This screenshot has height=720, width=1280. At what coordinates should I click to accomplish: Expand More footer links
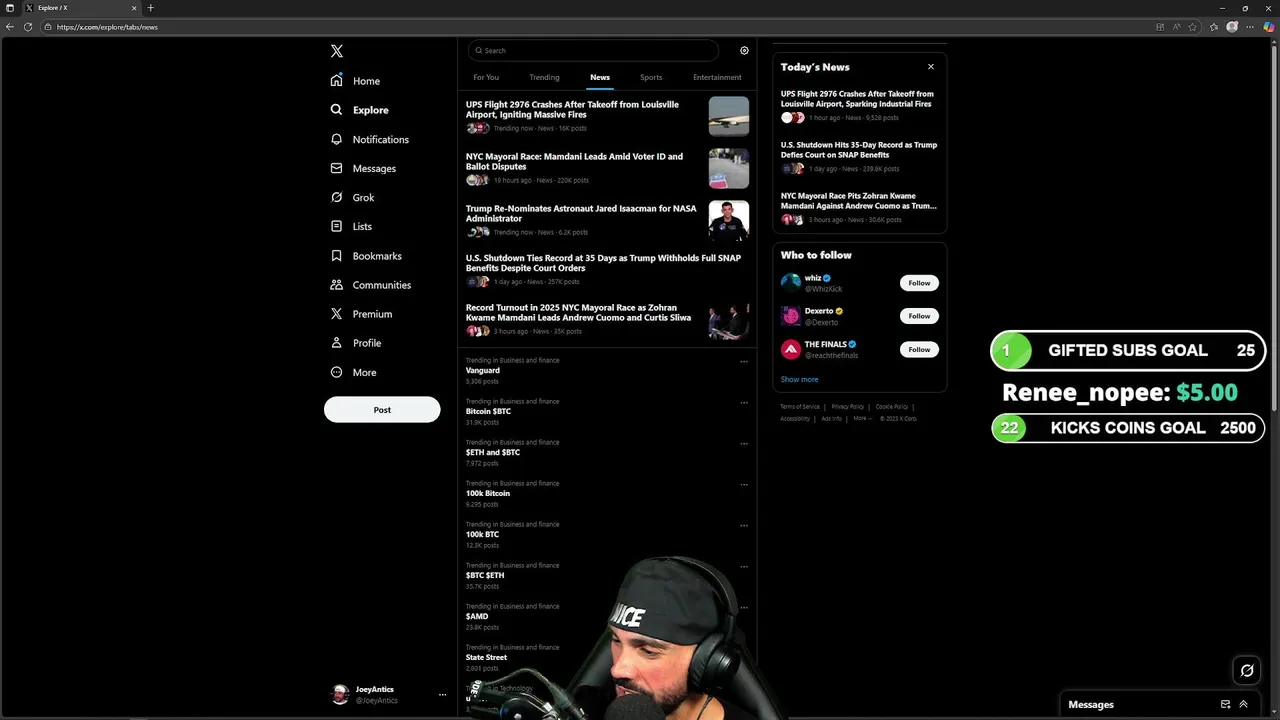point(861,418)
